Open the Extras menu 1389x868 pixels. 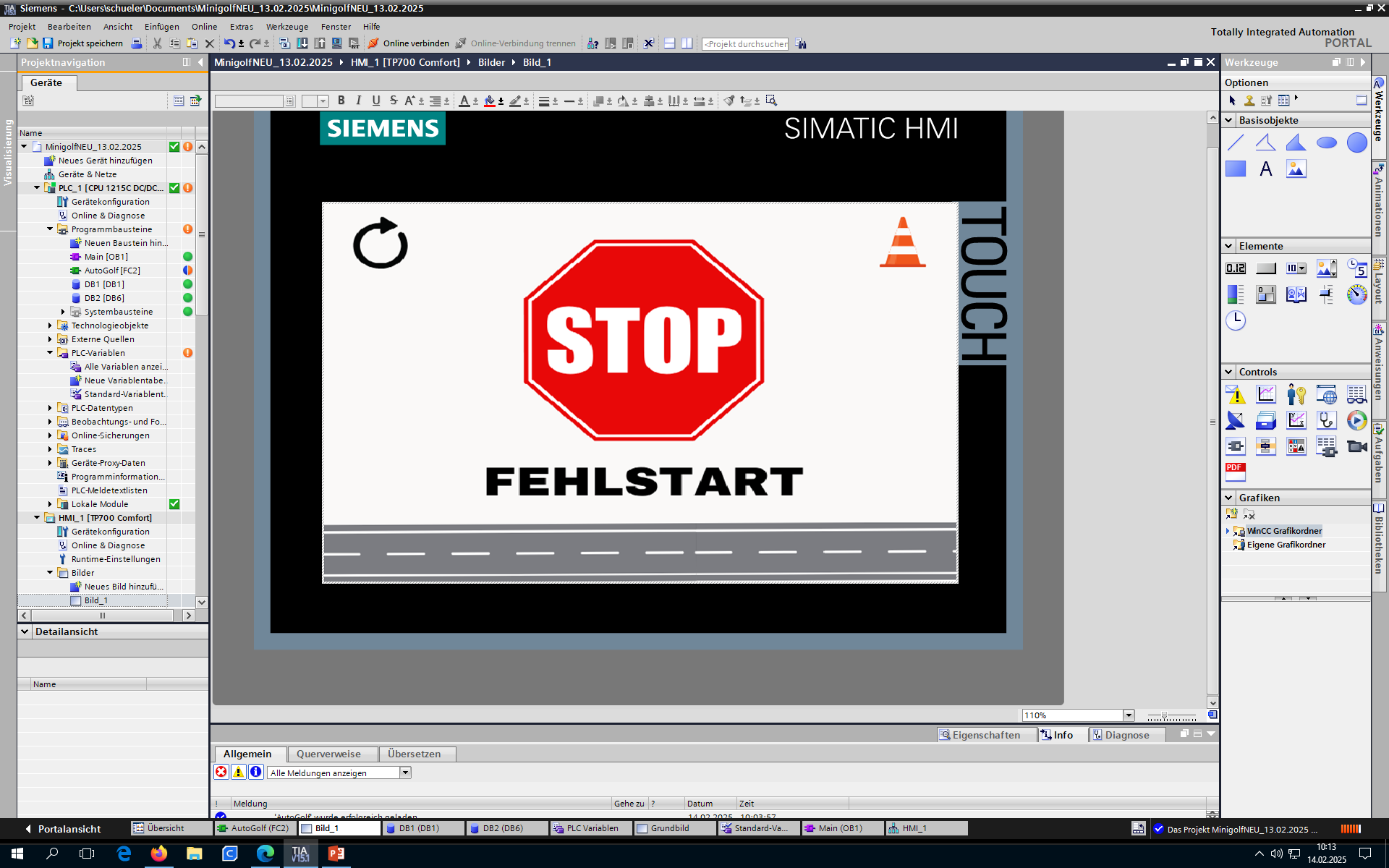click(241, 27)
